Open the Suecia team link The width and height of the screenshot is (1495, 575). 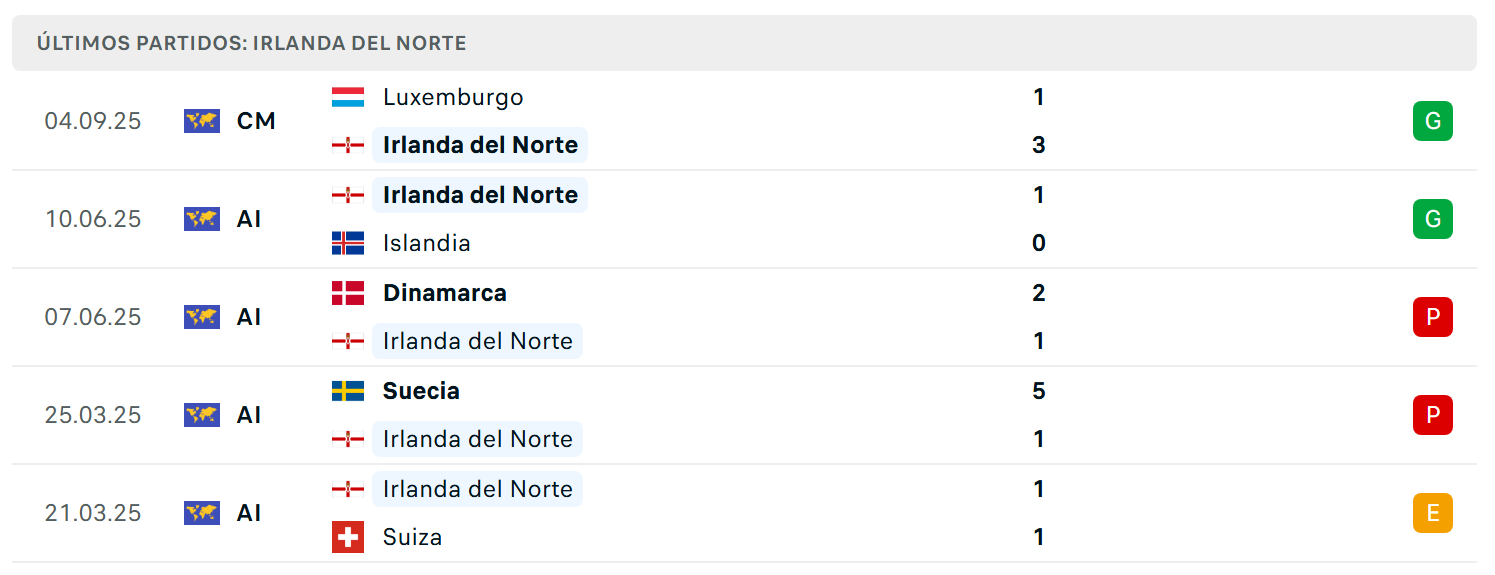421,391
